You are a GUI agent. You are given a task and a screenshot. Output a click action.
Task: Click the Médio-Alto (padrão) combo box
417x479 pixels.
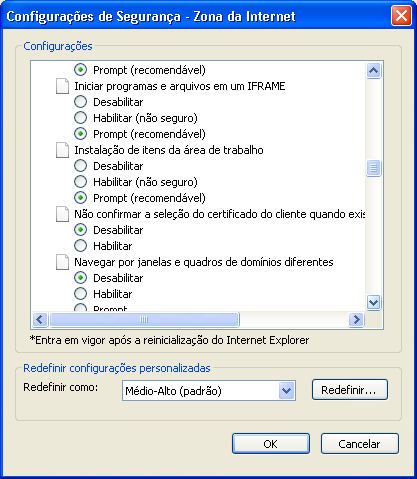(x=209, y=391)
